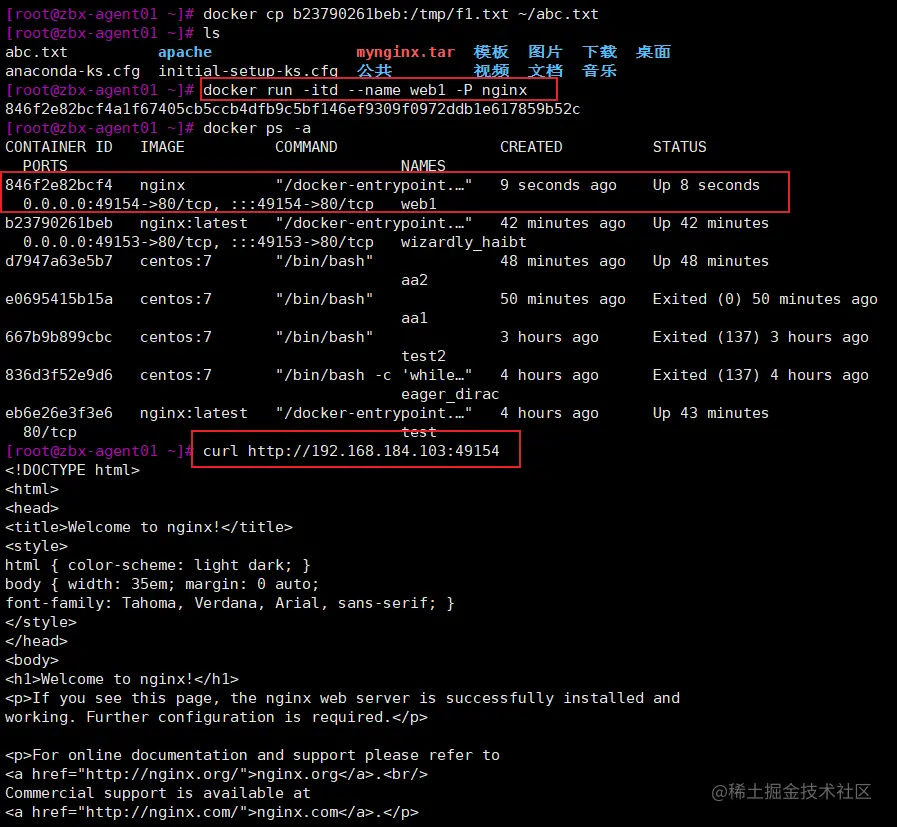Click the aa2 container name

pyautogui.click(x=414, y=280)
